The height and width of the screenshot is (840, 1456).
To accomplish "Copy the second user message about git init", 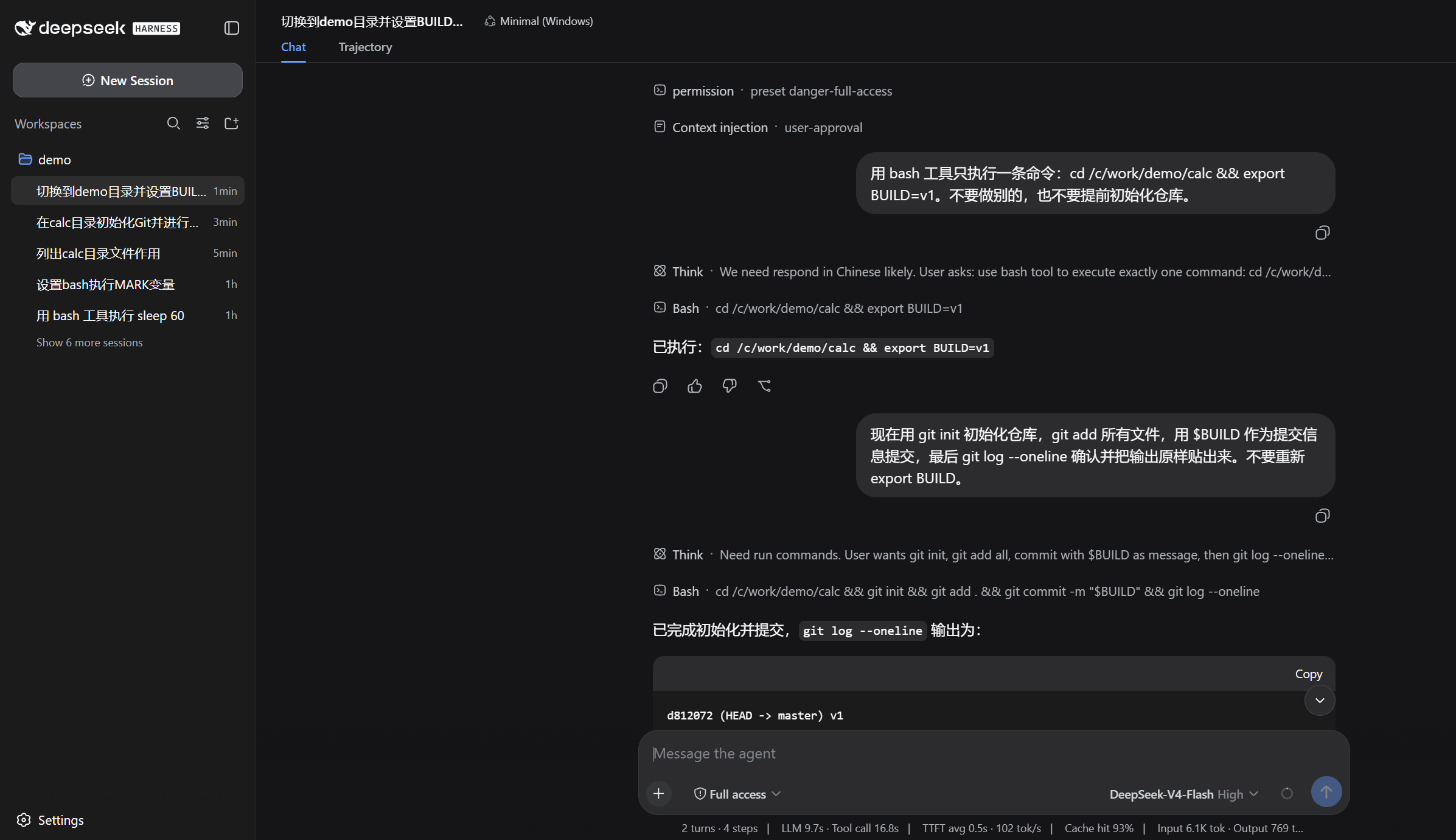I will click(1322, 516).
